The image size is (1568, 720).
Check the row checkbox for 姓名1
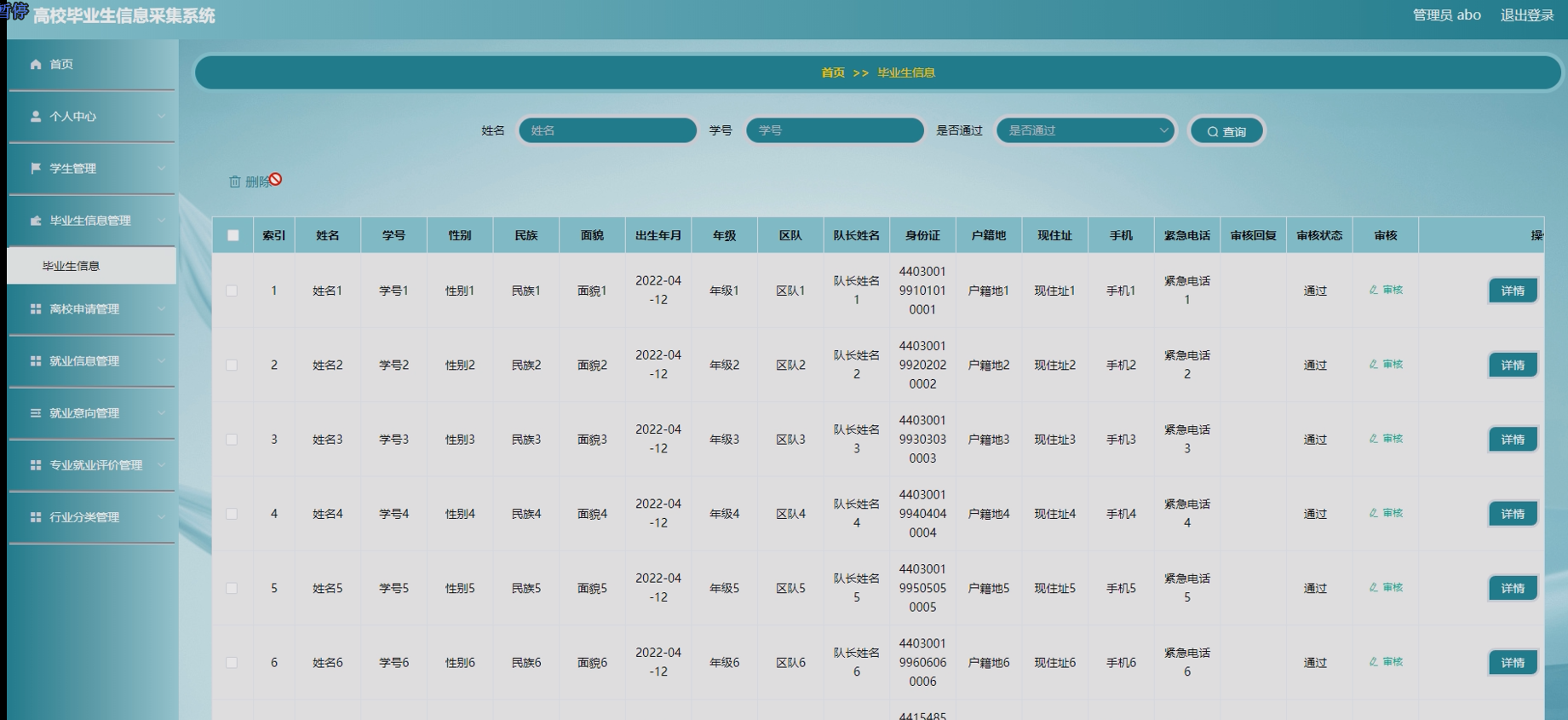[232, 291]
